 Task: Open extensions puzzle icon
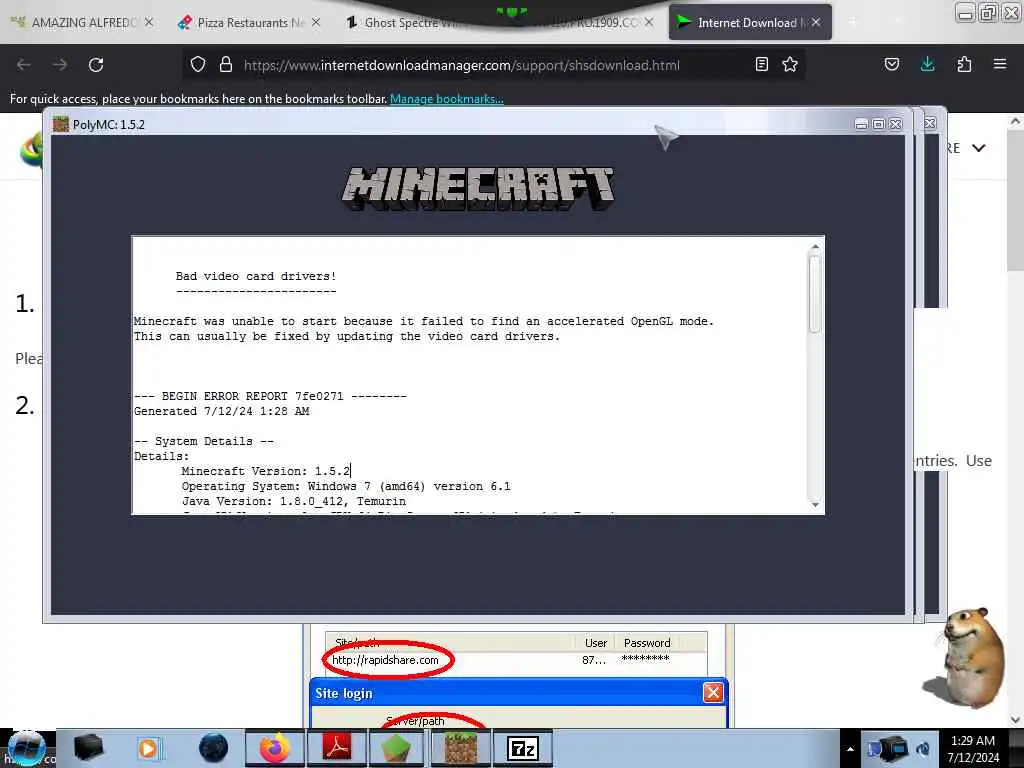coord(964,64)
